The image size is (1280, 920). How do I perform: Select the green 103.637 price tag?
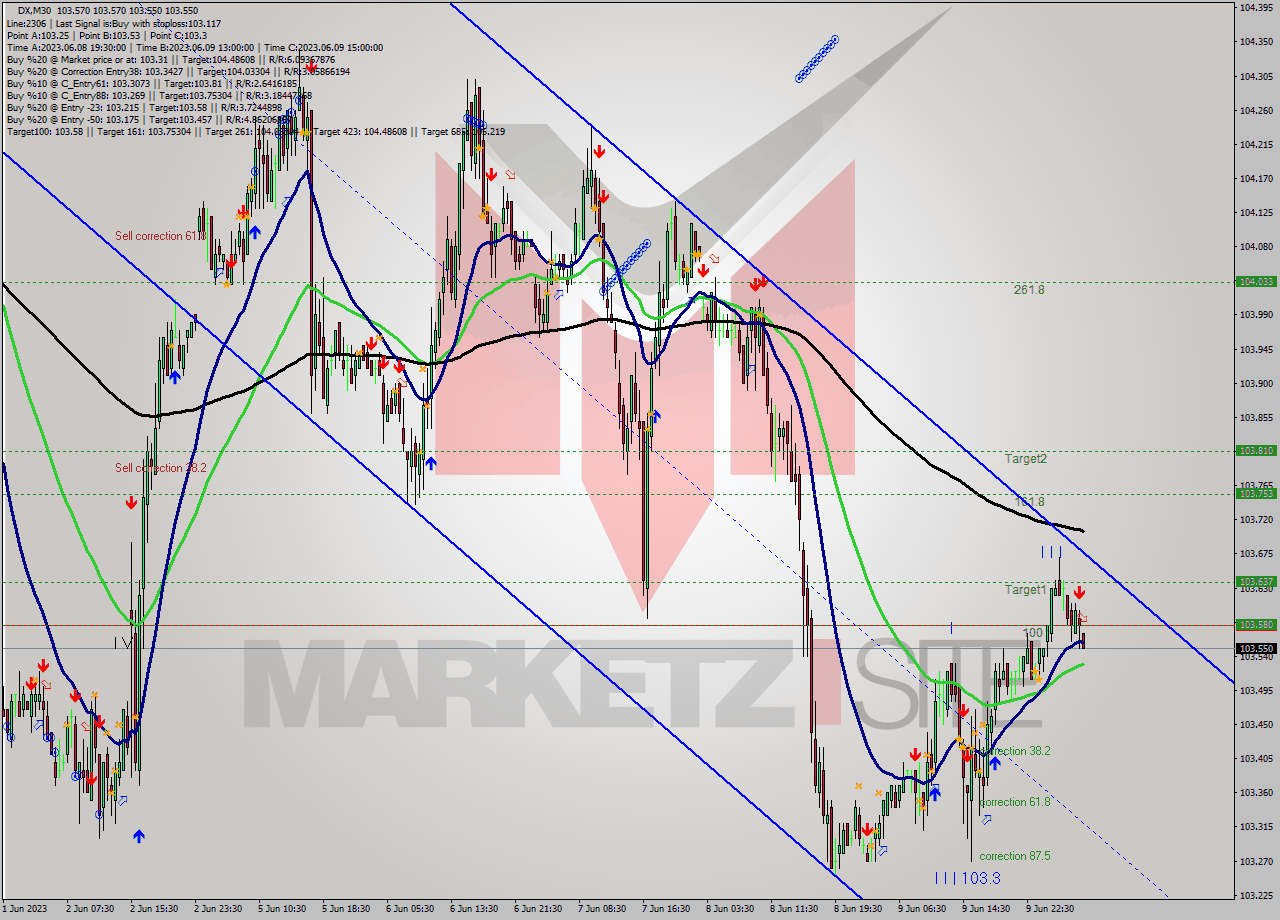1256,581
